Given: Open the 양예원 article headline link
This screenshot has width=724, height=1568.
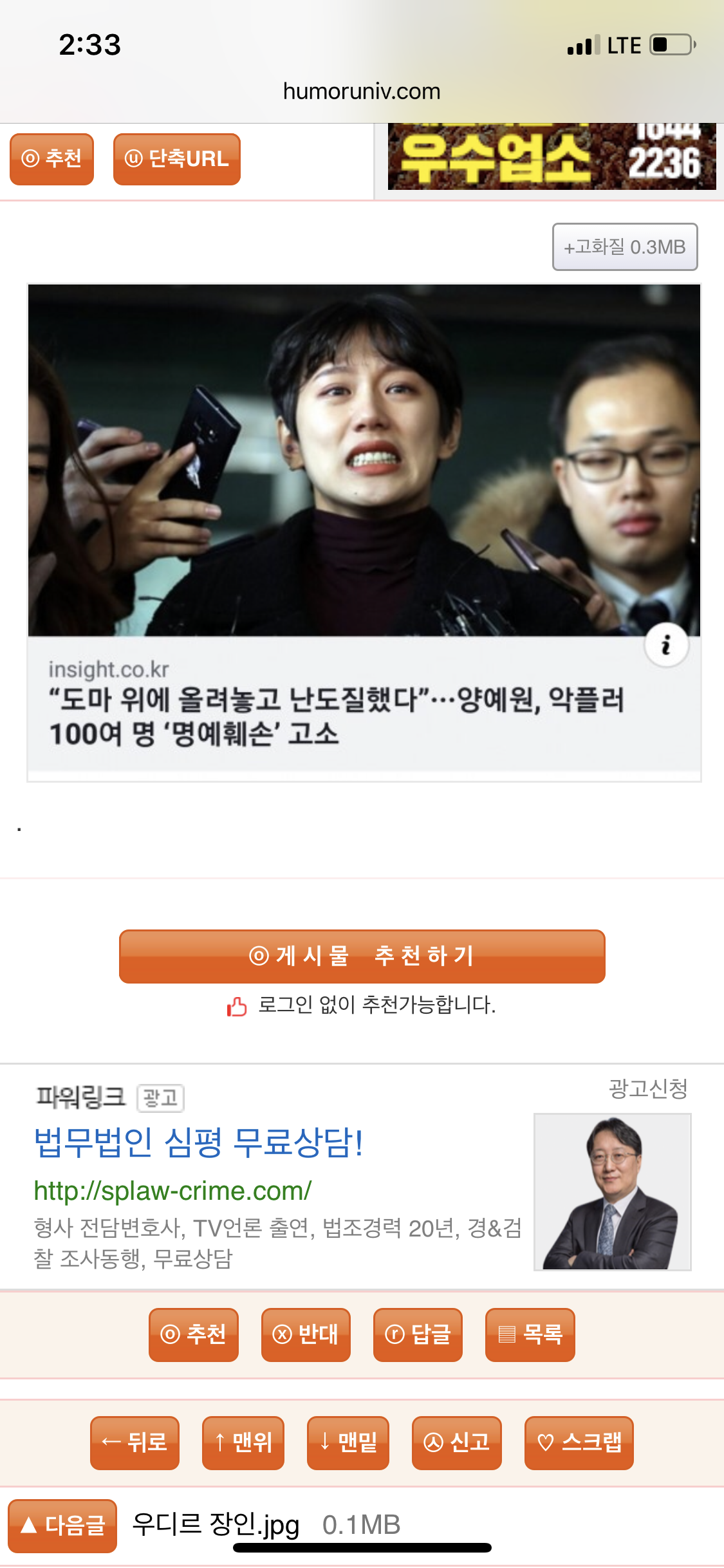Looking at the screenshot, I should 337,716.
